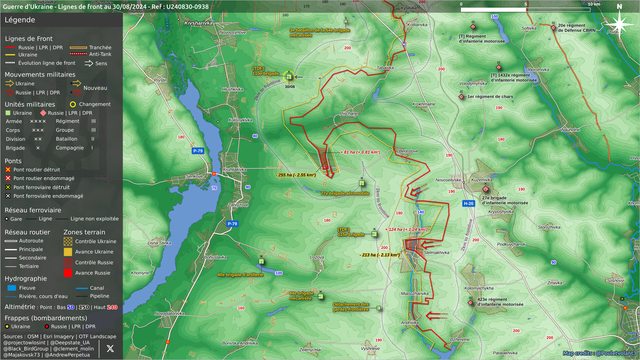The height and width of the screenshot is (360, 640).
Task: Click the blue Fleuve legend swatch
Action: coord(12,288)
